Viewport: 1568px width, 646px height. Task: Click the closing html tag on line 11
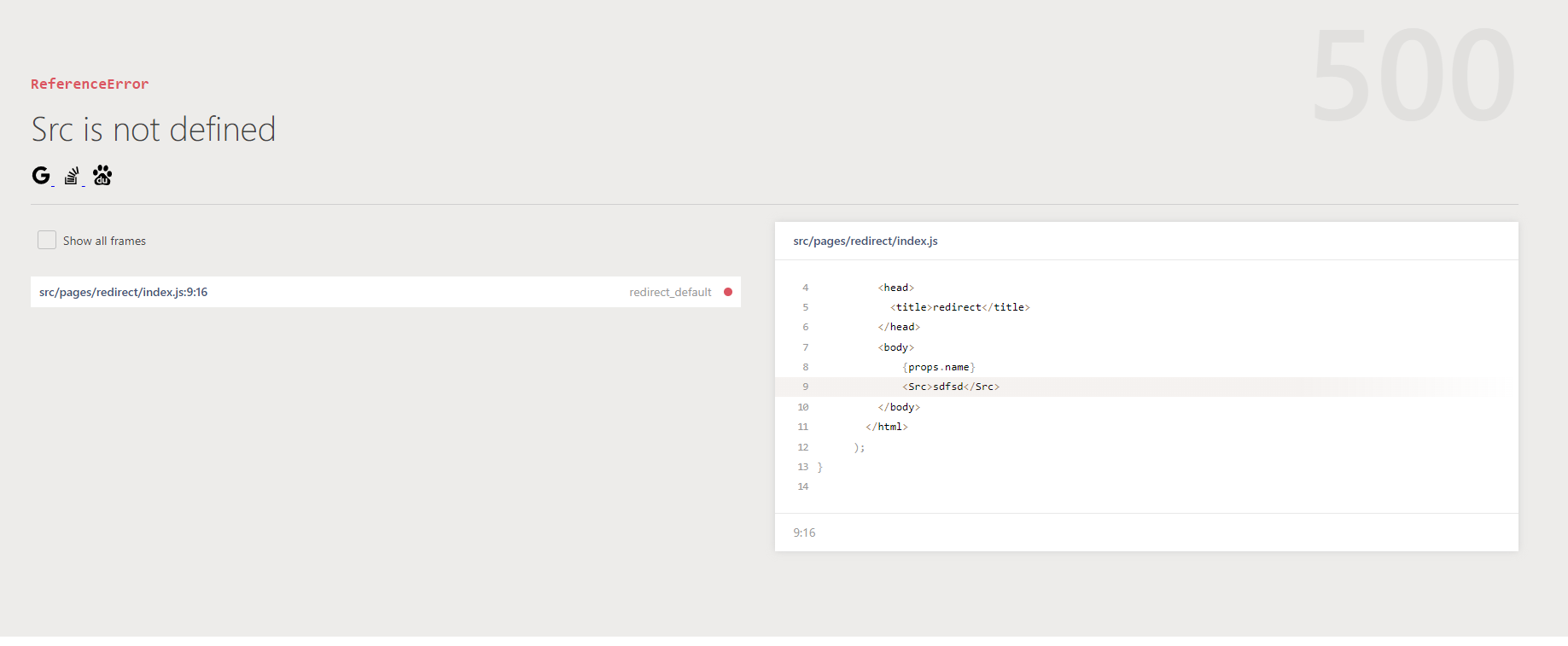(887, 427)
